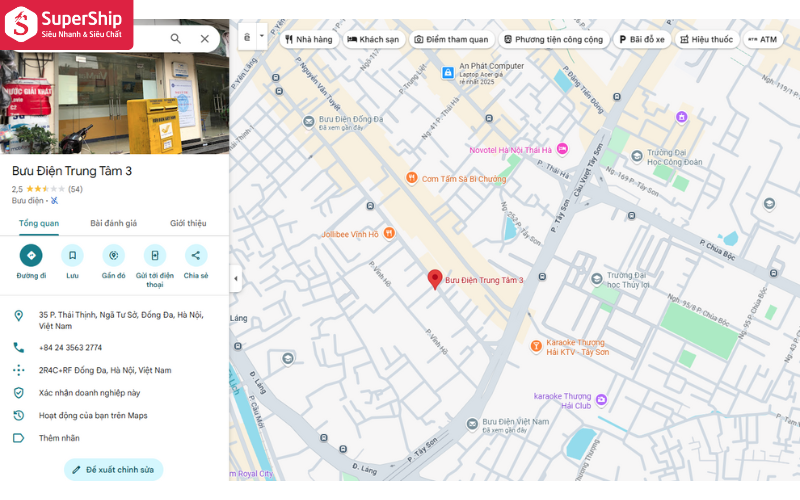The width and height of the screenshot is (800, 500).
Task: Filter the map by Nhà hàng
Action: 309,39
